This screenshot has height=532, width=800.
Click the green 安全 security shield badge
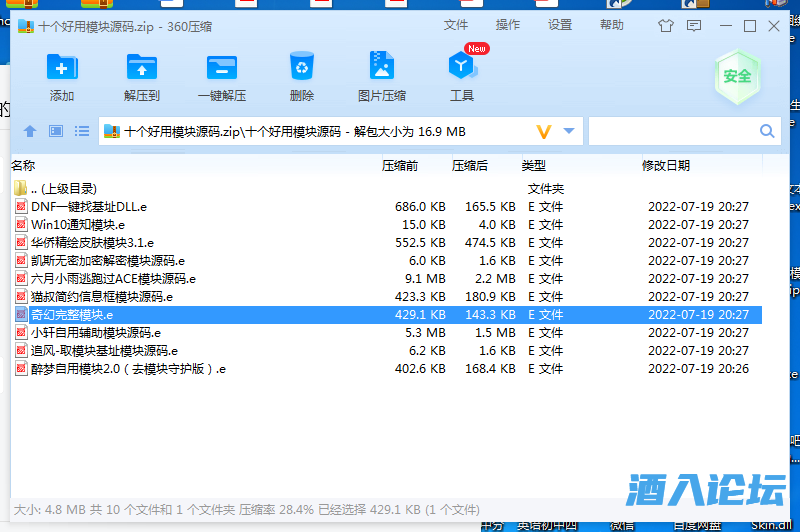(737, 76)
